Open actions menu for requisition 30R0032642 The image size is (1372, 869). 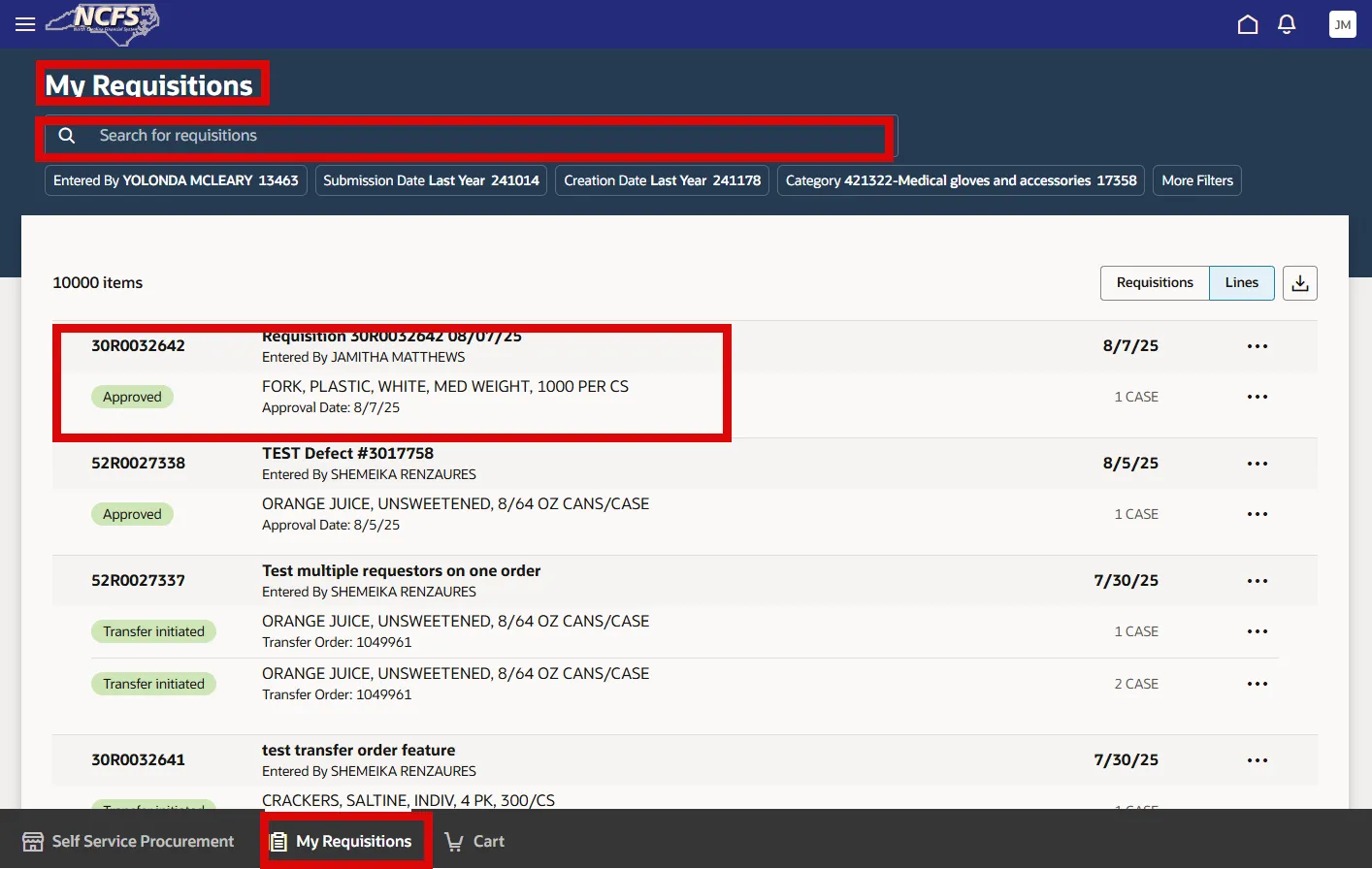pos(1258,346)
